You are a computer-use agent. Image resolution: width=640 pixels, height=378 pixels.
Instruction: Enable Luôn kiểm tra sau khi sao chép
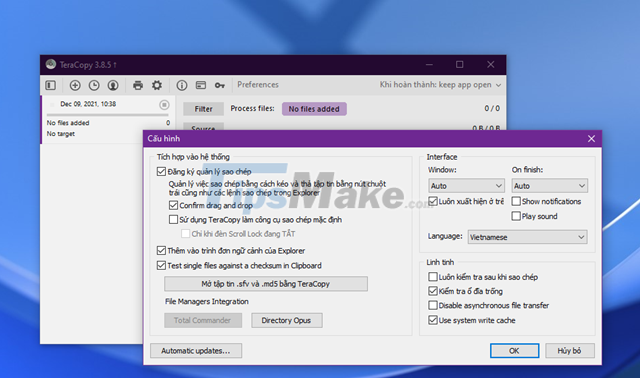(433, 277)
